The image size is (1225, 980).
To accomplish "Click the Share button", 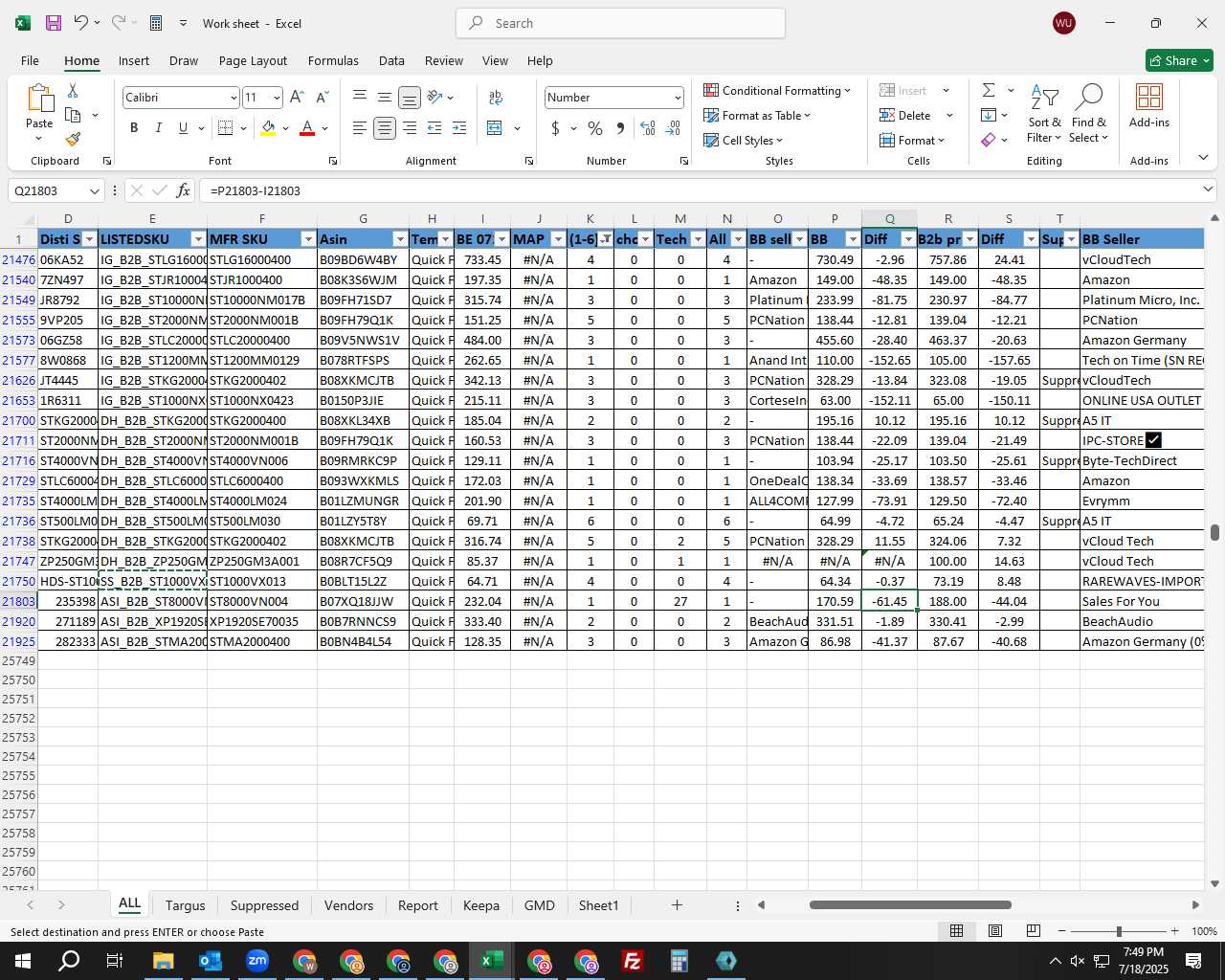I will (1179, 60).
